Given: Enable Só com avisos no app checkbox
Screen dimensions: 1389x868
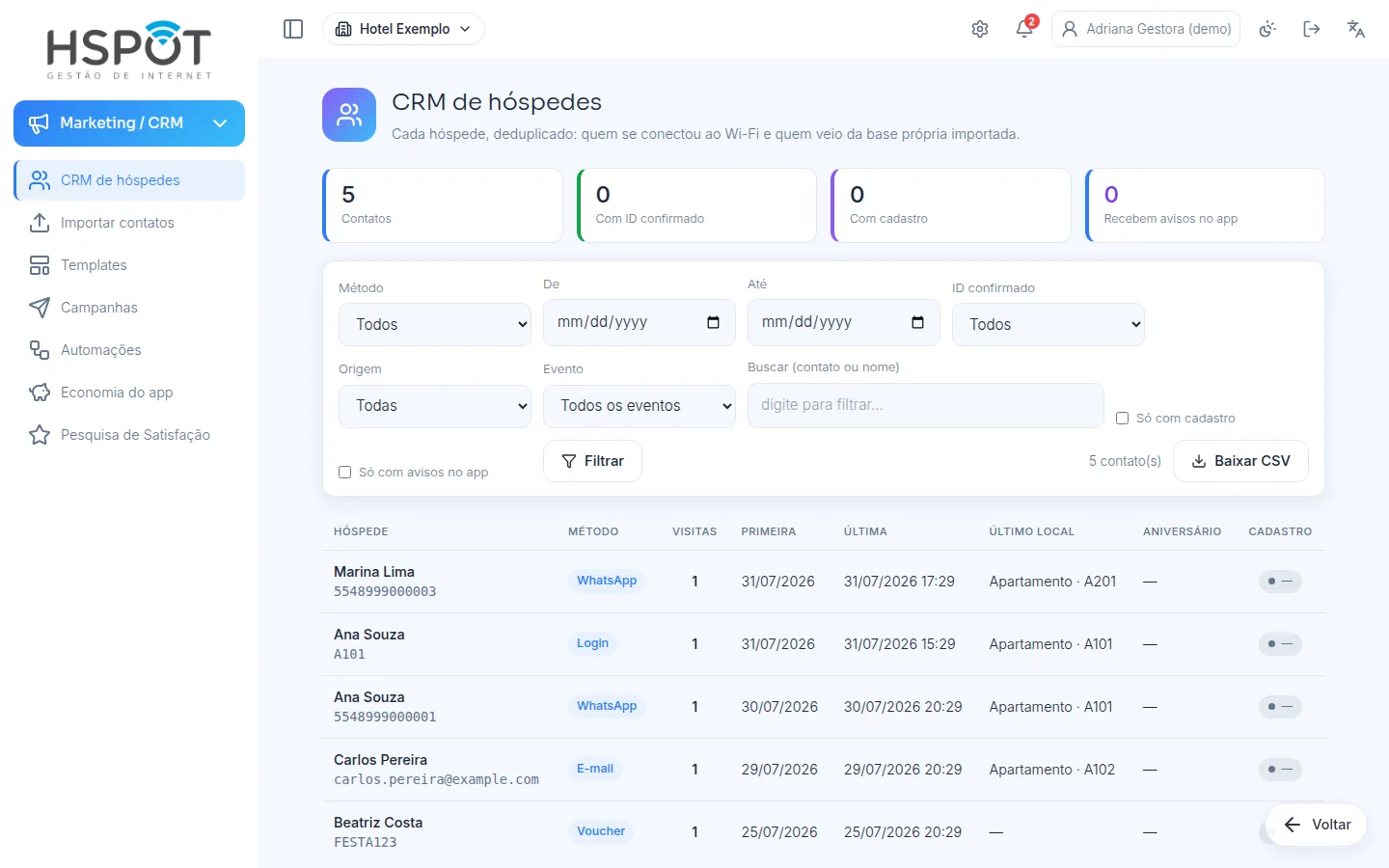Looking at the screenshot, I should pos(344,472).
